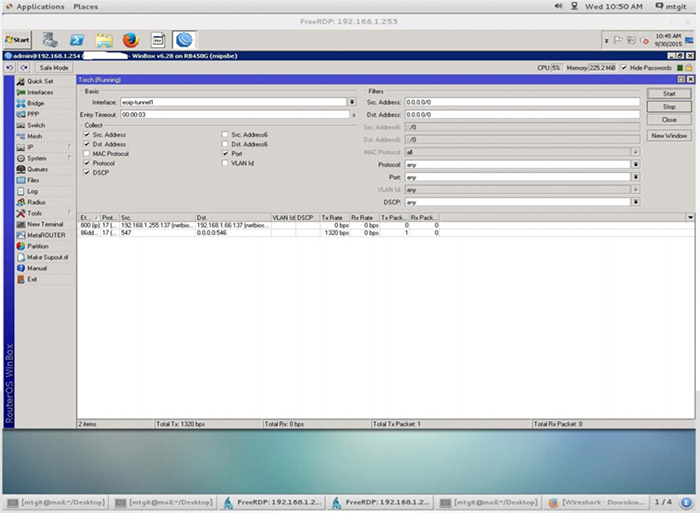700x513 pixels.
Task: Open the Protocol filter dropdown
Action: (636, 165)
